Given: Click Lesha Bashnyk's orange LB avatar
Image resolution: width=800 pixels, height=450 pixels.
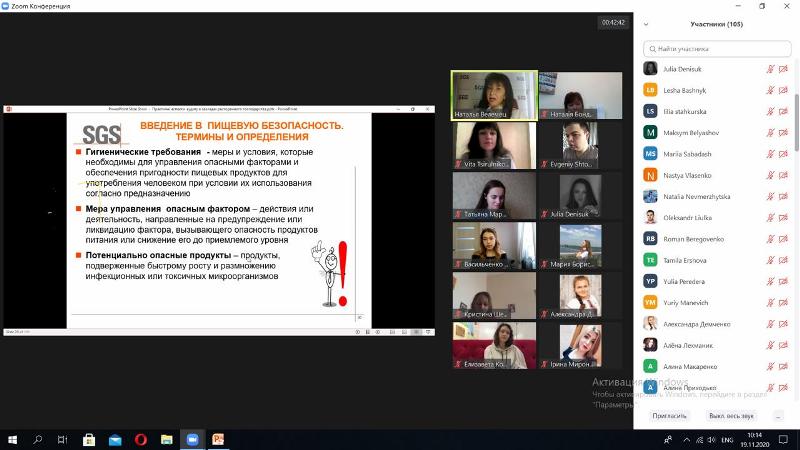Looking at the screenshot, I should pyautogui.click(x=650, y=90).
